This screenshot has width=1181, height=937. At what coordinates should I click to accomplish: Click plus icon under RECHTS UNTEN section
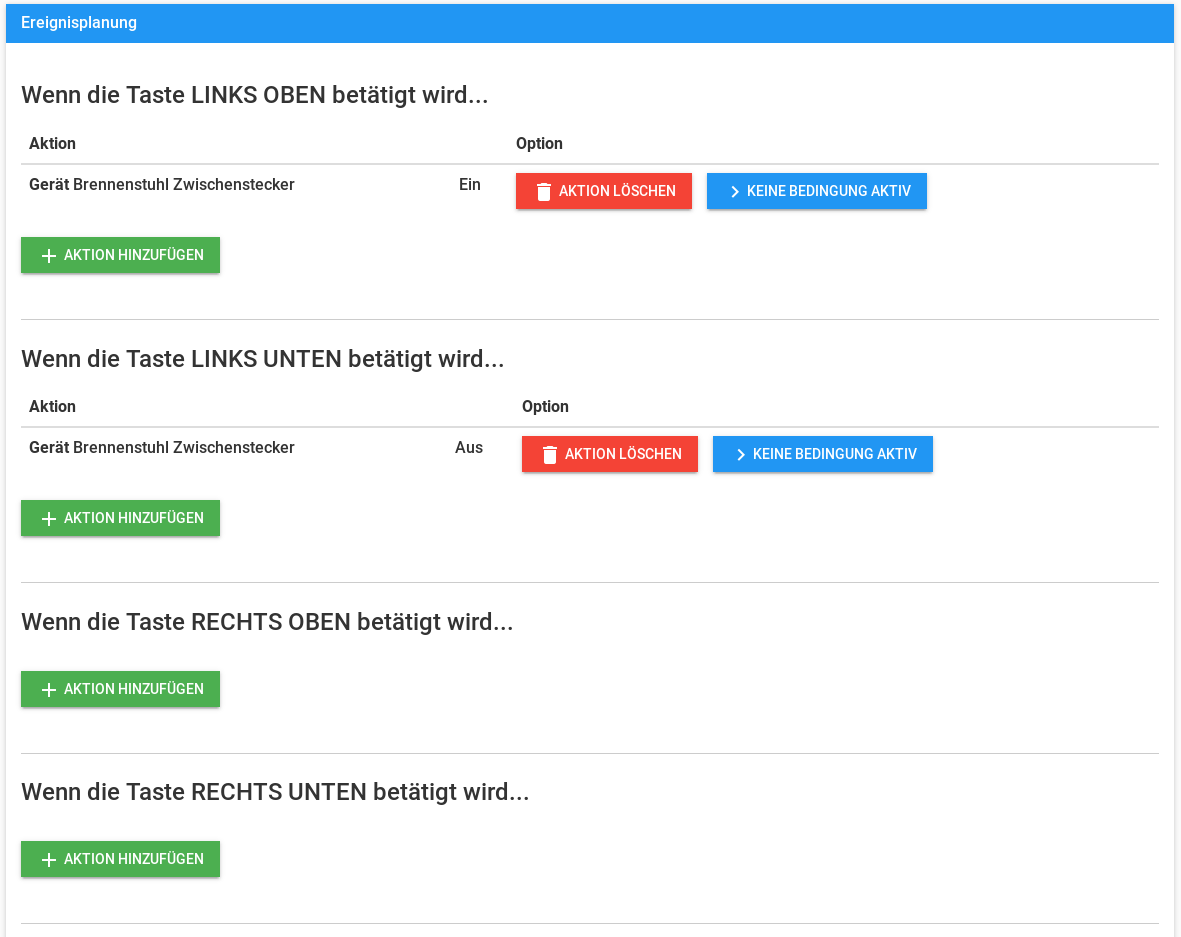[49, 860]
